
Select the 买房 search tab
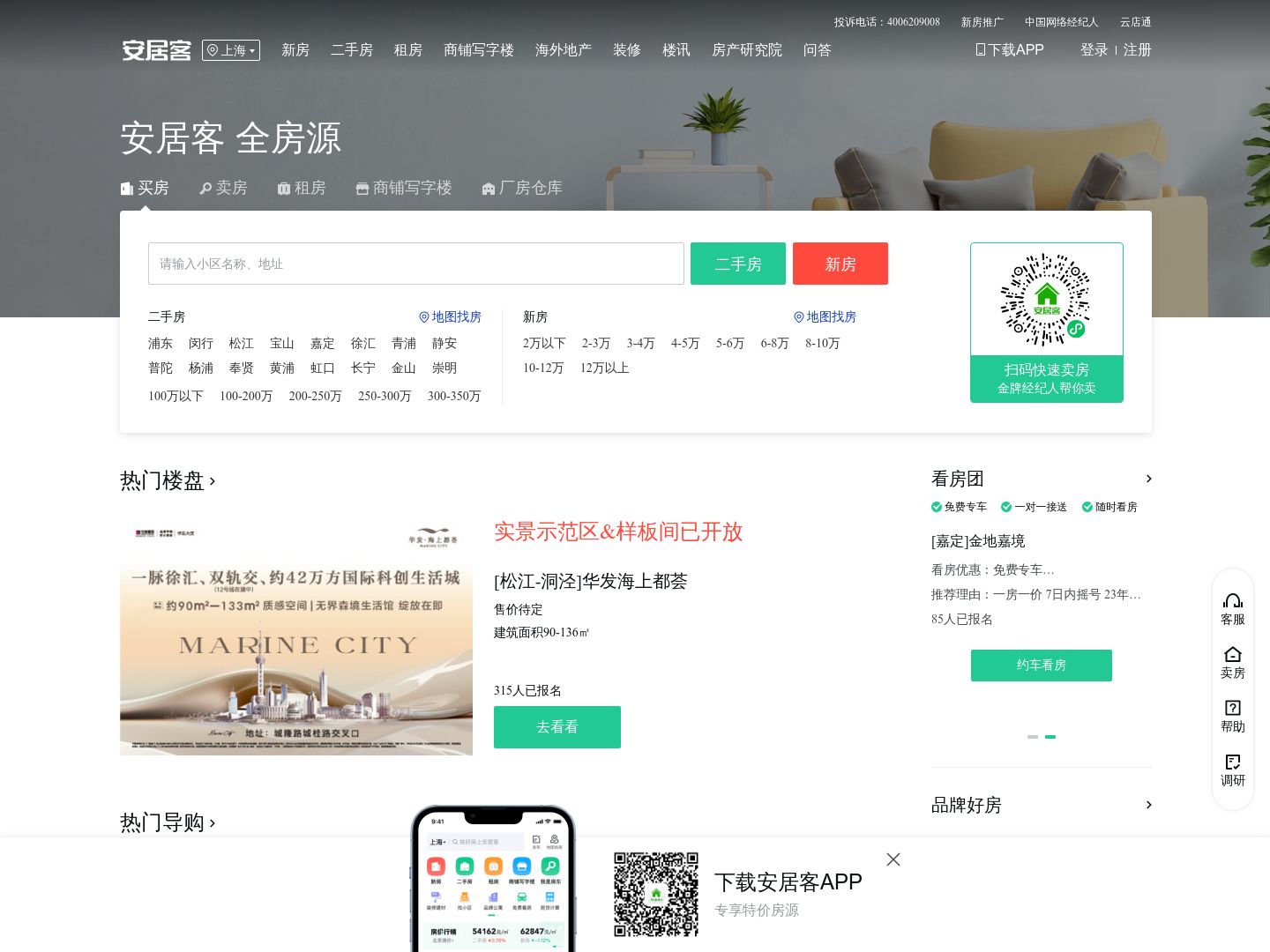point(146,188)
